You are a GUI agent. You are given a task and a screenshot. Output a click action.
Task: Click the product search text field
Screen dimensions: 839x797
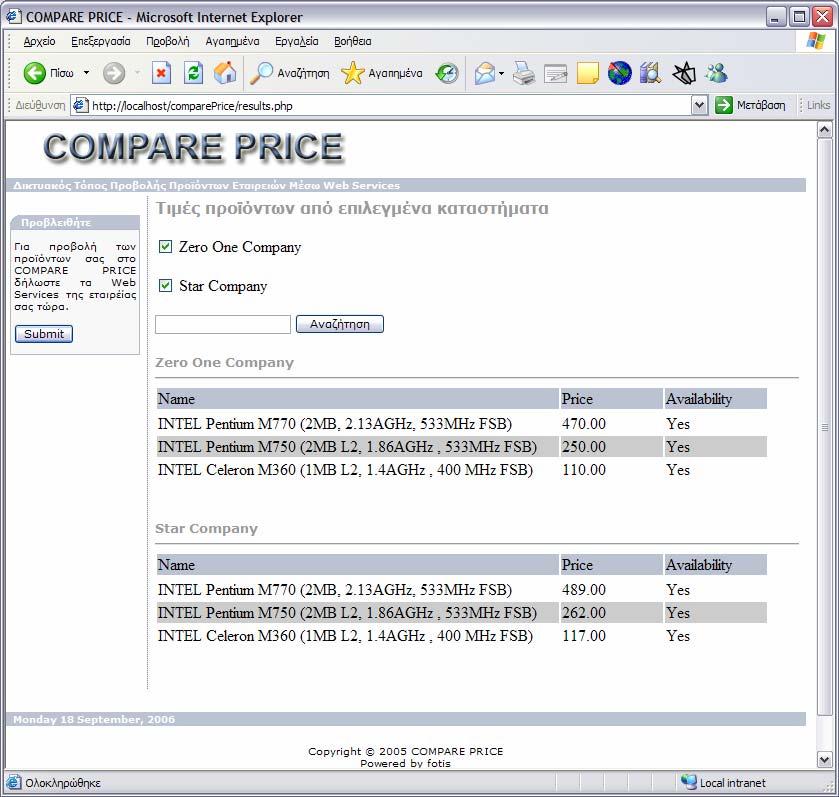(223, 324)
